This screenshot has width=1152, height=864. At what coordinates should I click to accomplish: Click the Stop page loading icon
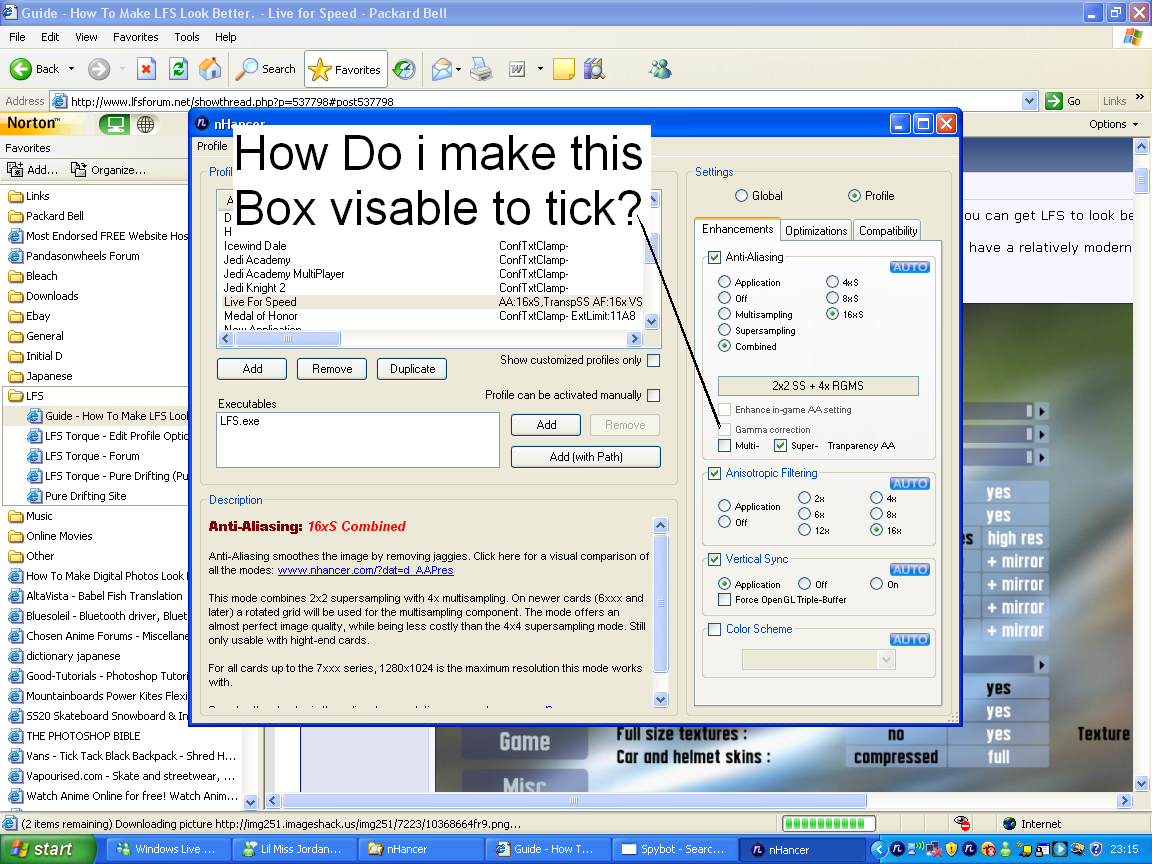tap(146, 69)
